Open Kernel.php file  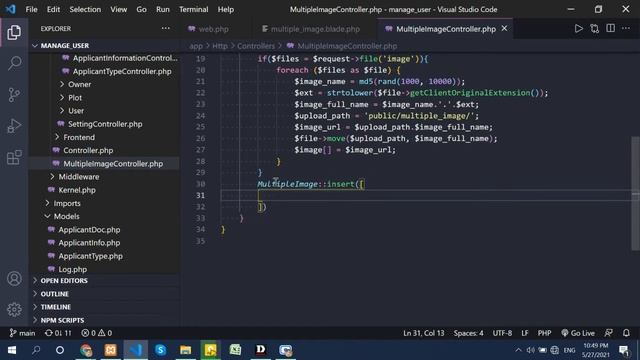(77, 190)
